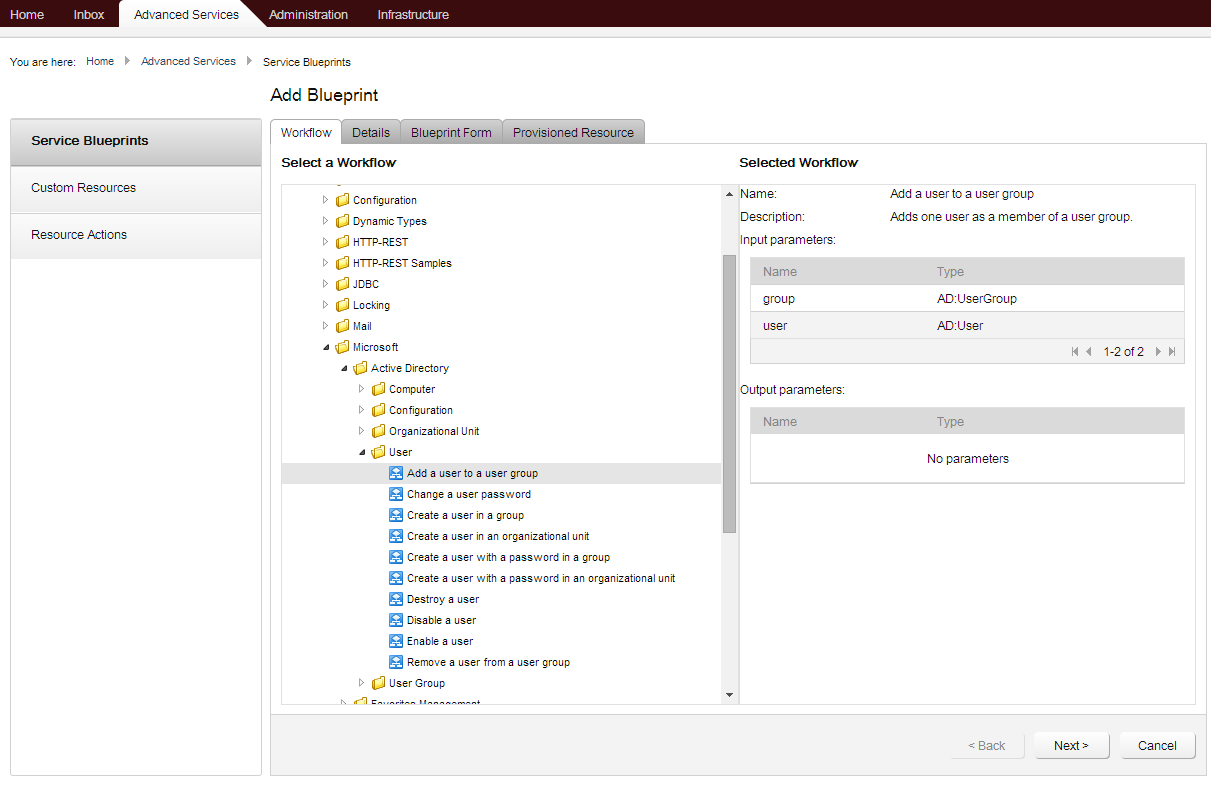
Task: Select Custom Resources in the sidebar
Action: pyautogui.click(x=82, y=188)
